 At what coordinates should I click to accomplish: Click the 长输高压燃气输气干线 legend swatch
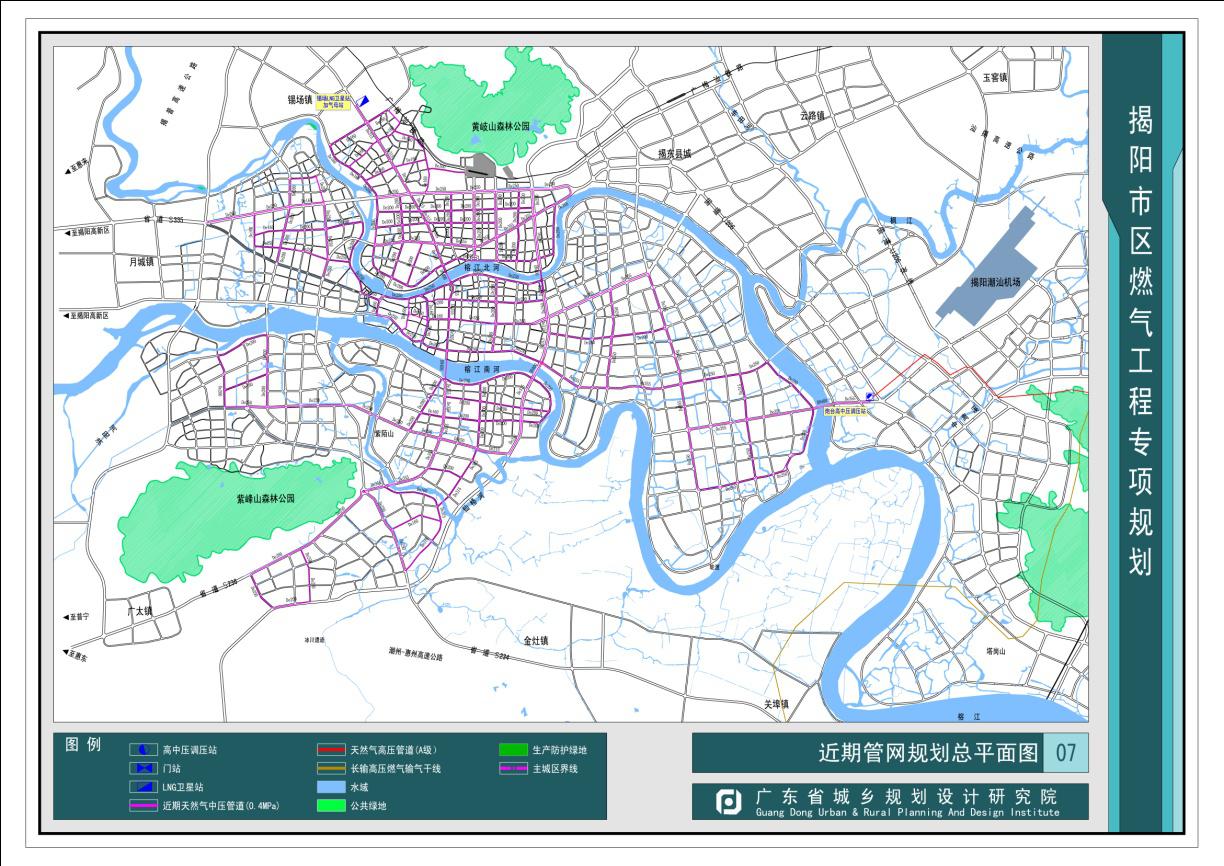330,768
